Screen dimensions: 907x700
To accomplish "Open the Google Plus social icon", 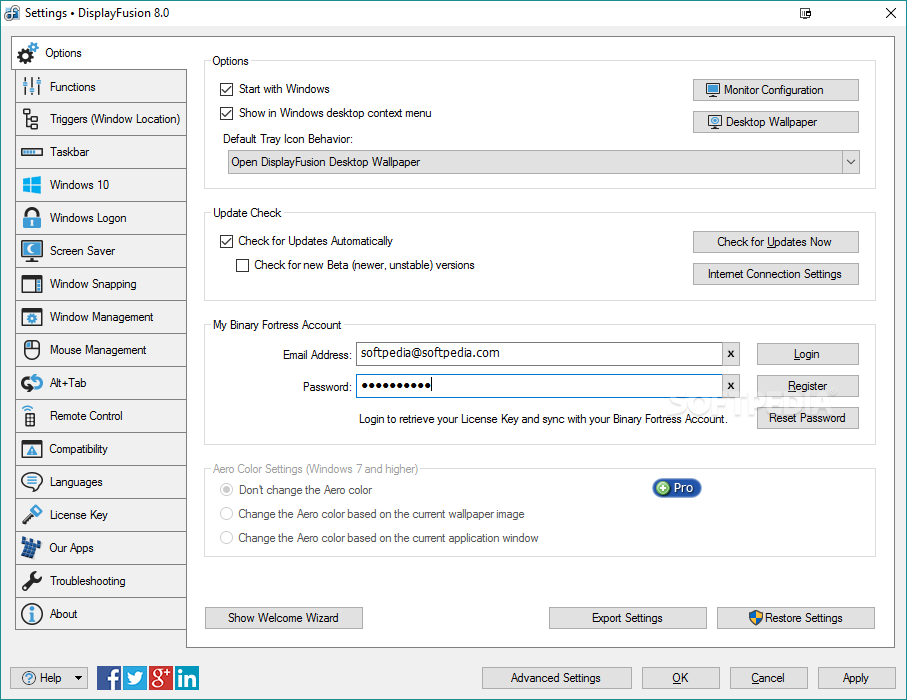I will pos(161,678).
